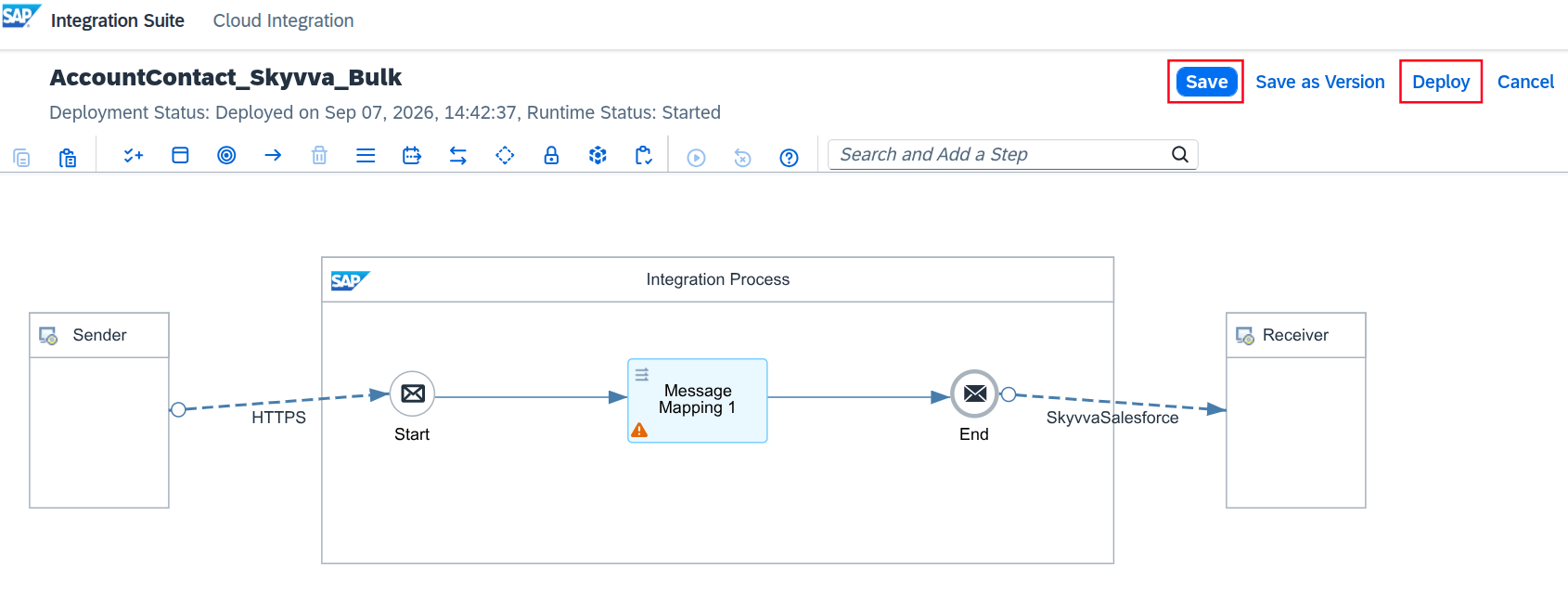The image size is (1568, 606).
Task: Click the concentric circles event icon
Action: [x=226, y=155]
